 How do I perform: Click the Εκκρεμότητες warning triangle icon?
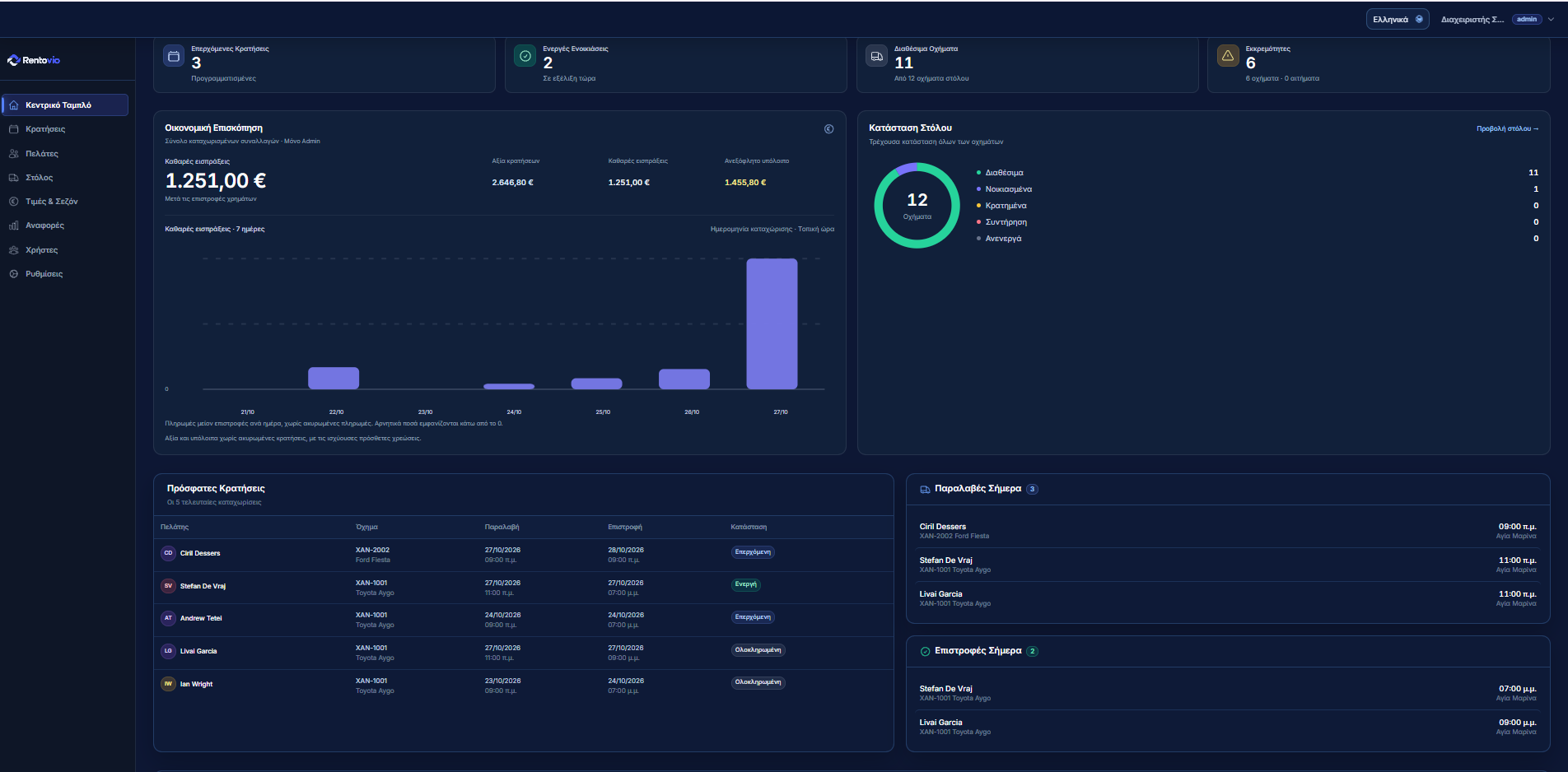click(x=1228, y=56)
